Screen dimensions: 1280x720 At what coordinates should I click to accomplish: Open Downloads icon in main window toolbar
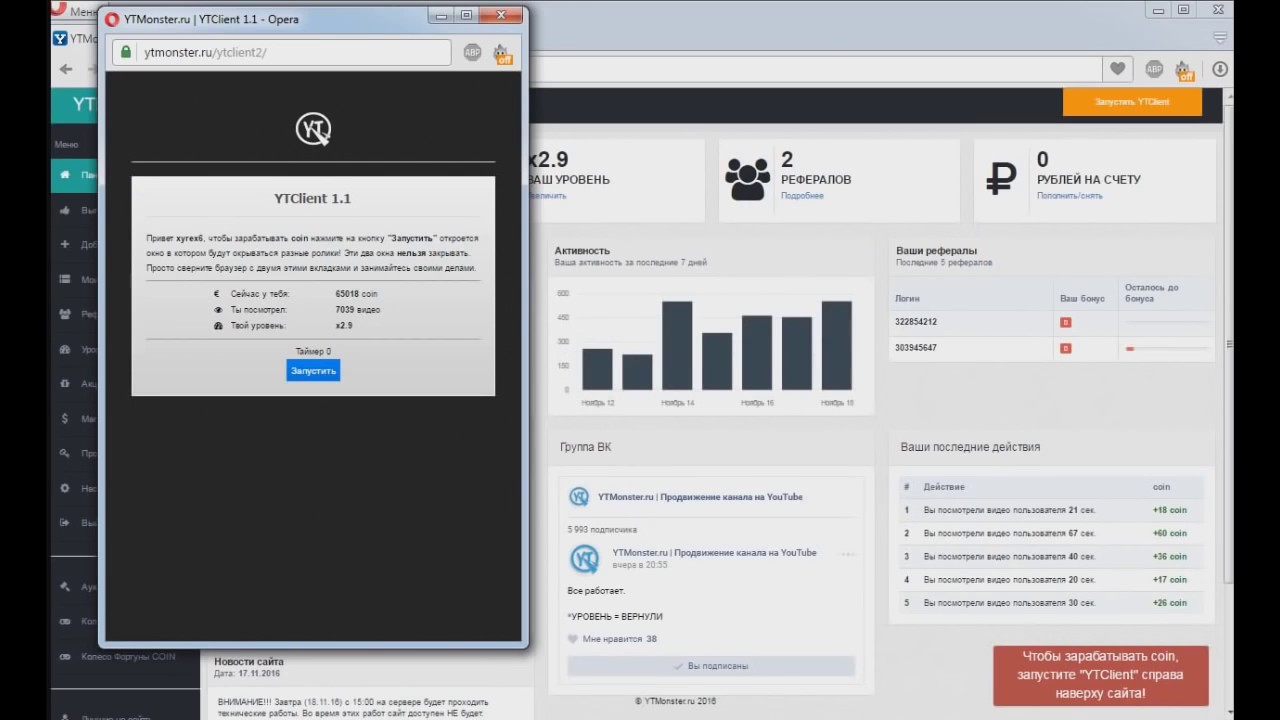1220,69
